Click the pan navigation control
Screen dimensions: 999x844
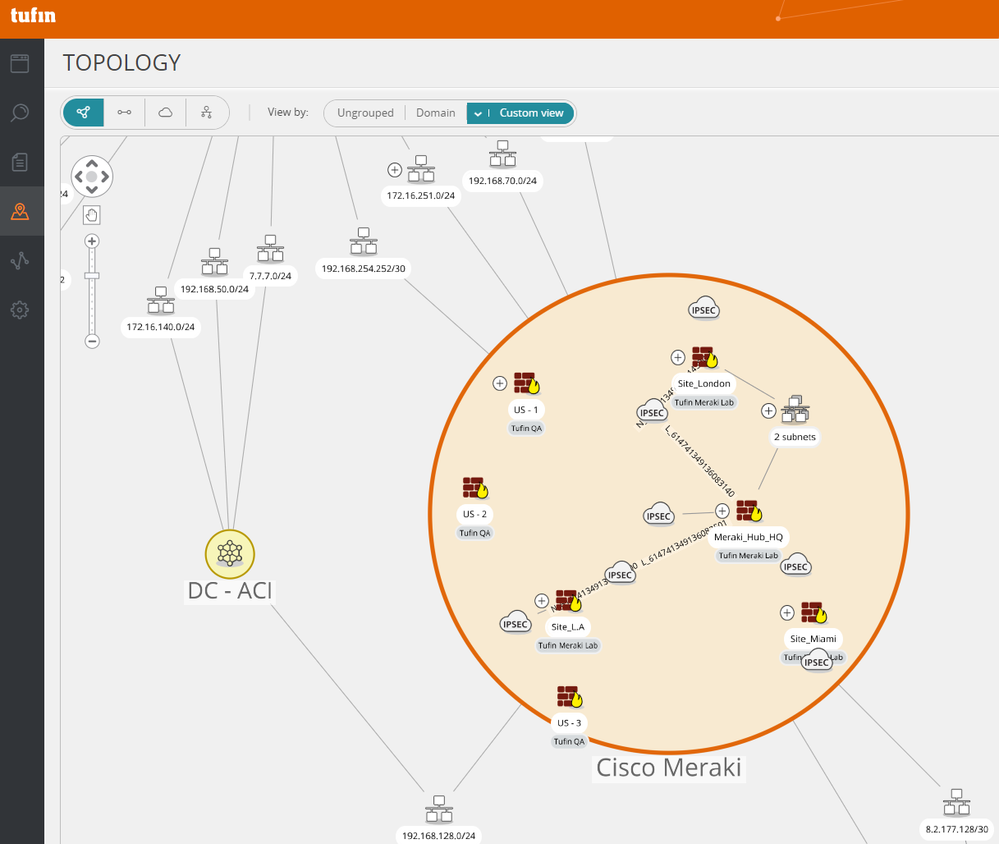[92, 176]
